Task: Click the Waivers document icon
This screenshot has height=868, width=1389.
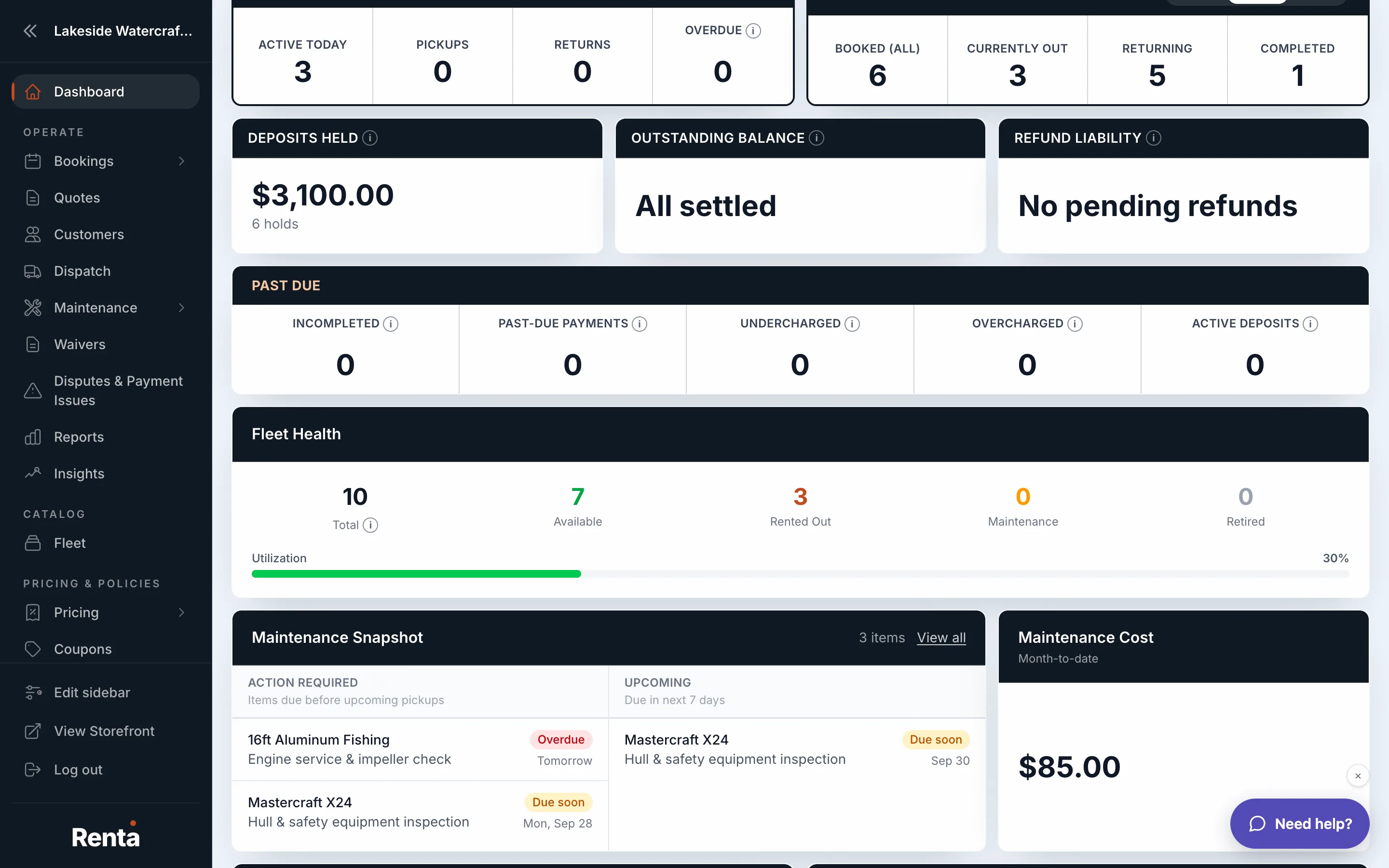Action: [x=33, y=344]
